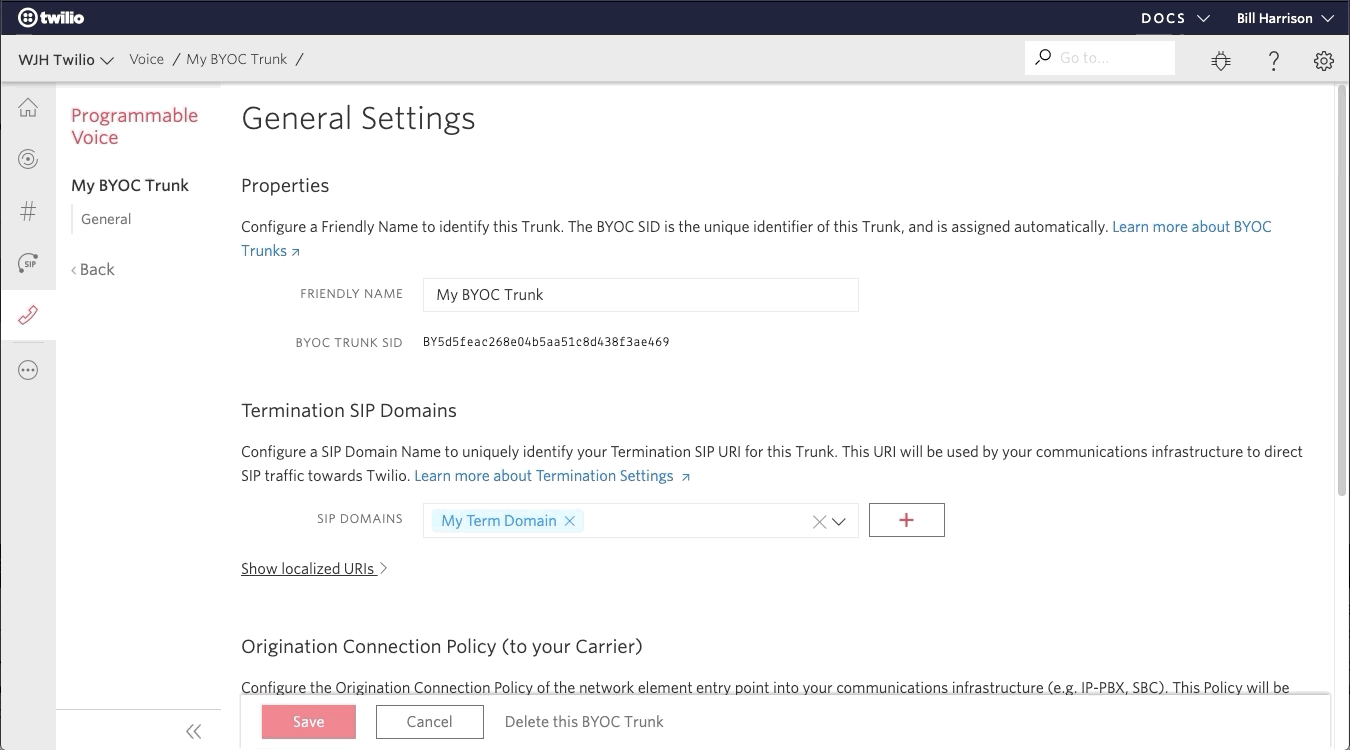Click the Twilio logo
Viewport: 1350px width, 750px height.
pyautogui.click(x=51, y=18)
